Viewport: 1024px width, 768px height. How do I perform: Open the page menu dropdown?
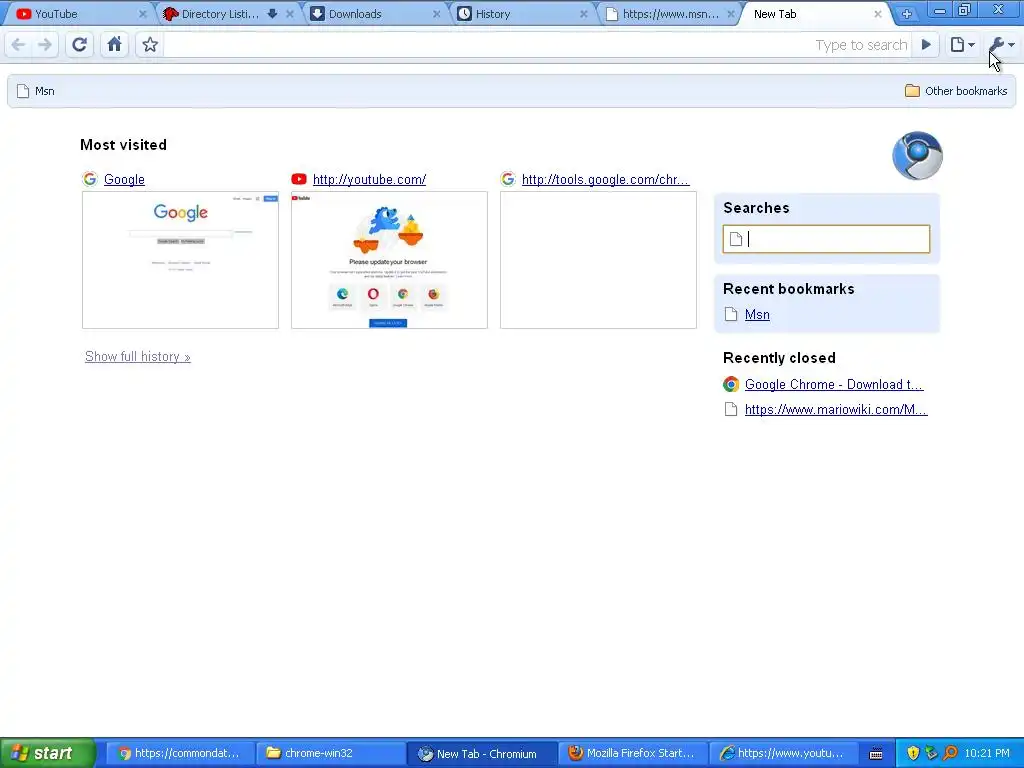[963, 44]
